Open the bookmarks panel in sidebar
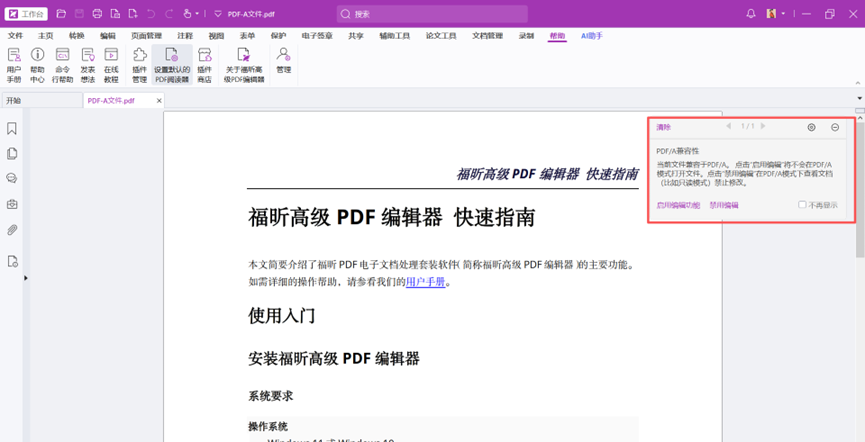The image size is (865, 442). point(12,129)
